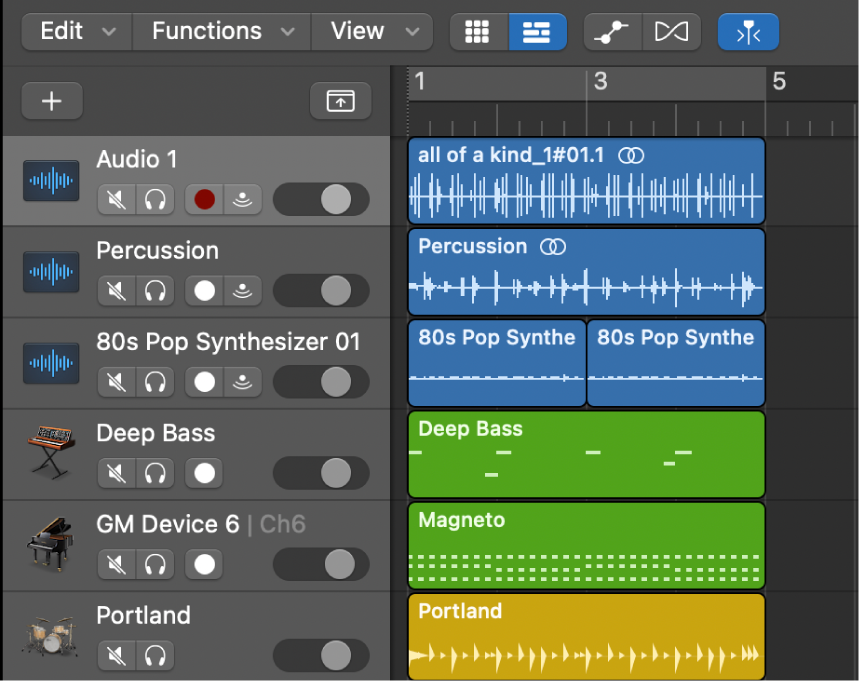Click the add track plus button
Screen dimensions: 860x682
click(51, 101)
